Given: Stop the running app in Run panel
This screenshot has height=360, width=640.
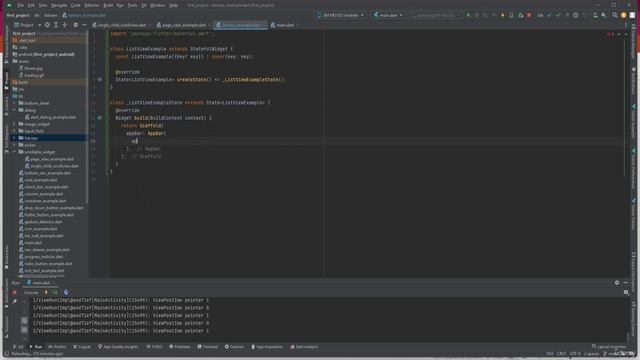Looking at the screenshot, I should coord(14,292).
